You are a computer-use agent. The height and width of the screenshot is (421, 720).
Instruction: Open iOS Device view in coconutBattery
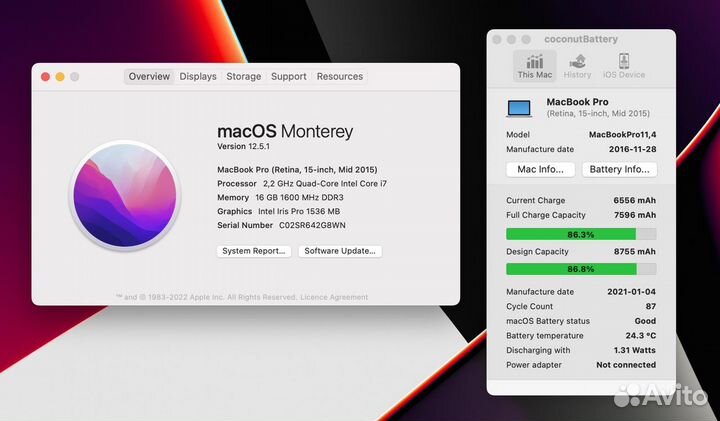pyautogui.click(x=624, y=66)
